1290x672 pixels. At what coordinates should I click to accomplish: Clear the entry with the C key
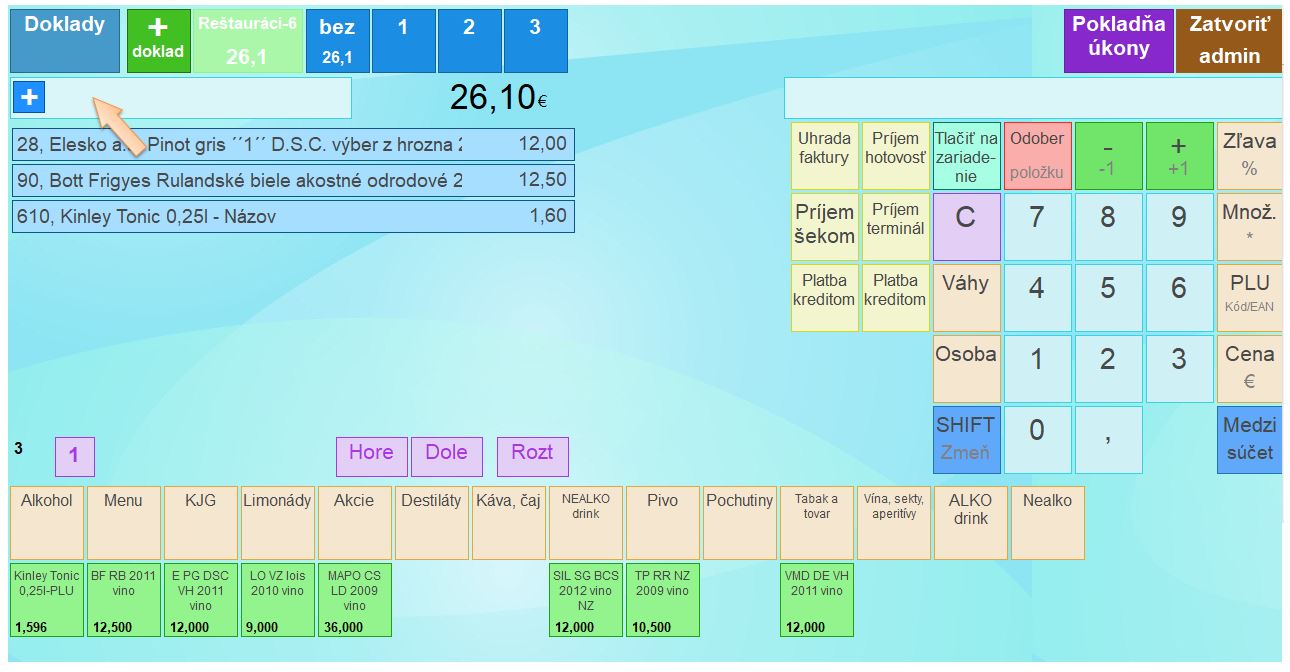point(965,227)
